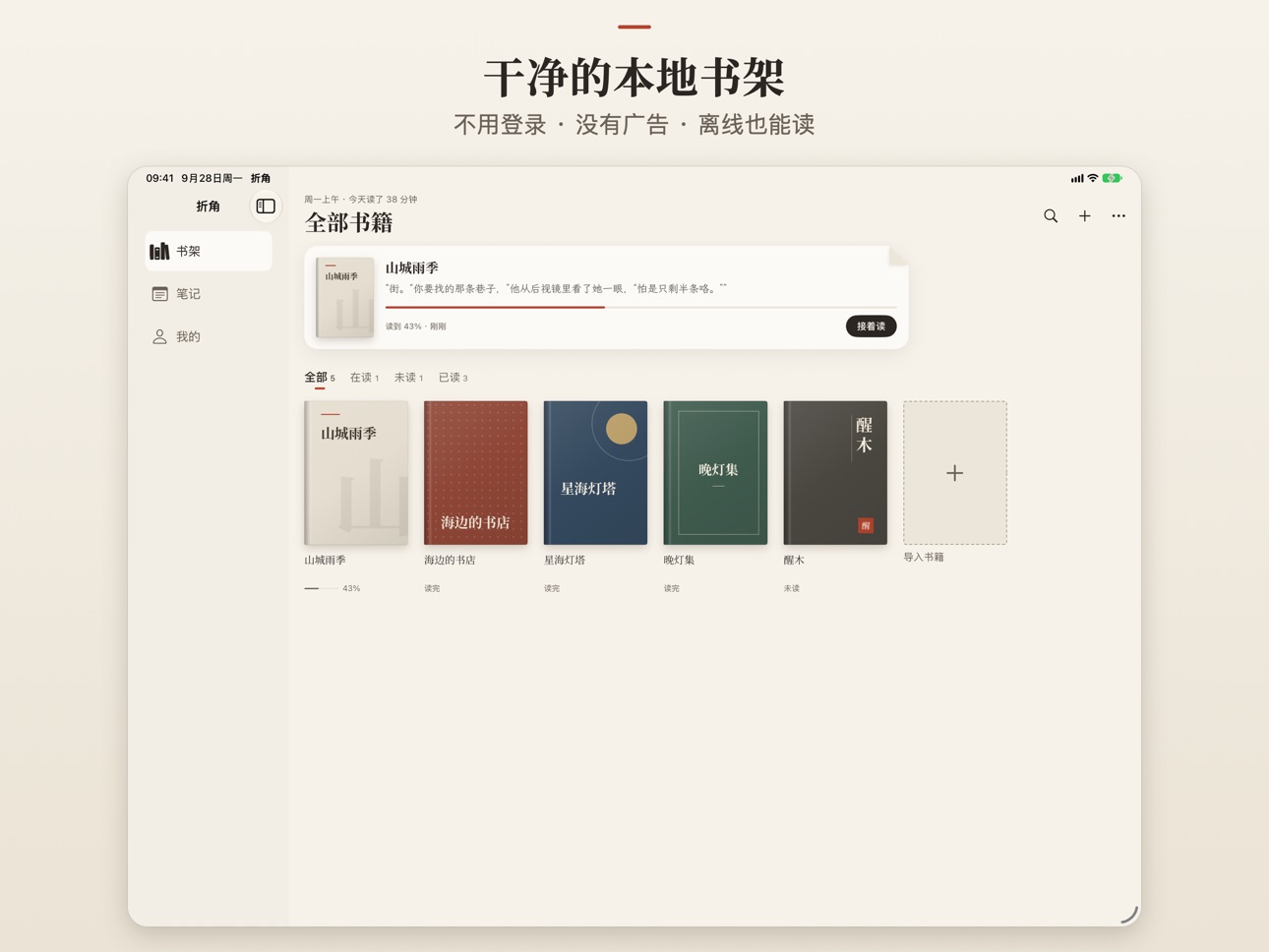Switch to the 已读 tab
The height and width of the screenshot is (952, 1269).
[453, 378]
